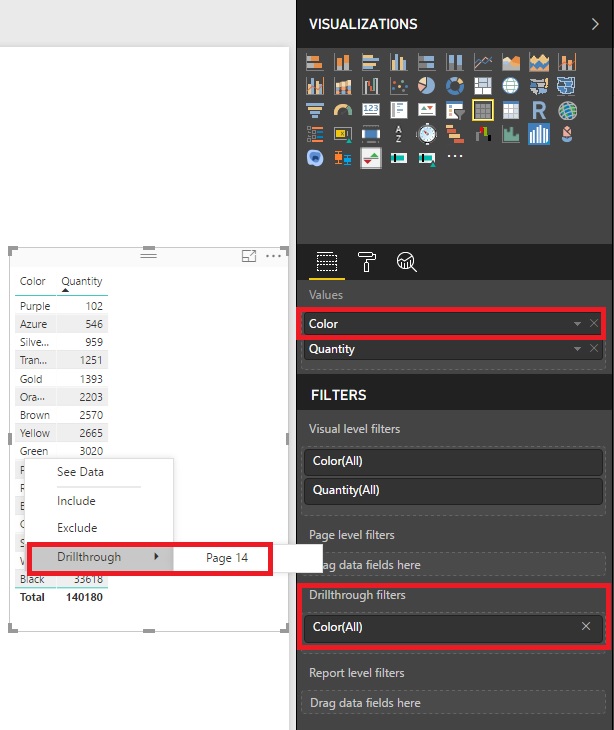Select the 100% stacked column chart visual
This screenshot has height=730, width=614.
(x=455, y=62)
